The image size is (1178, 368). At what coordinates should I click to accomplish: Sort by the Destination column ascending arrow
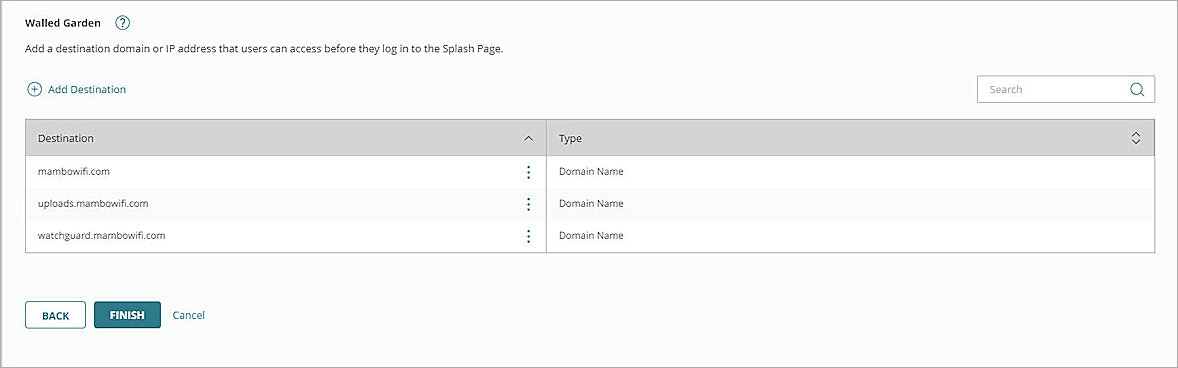point(528,139)
